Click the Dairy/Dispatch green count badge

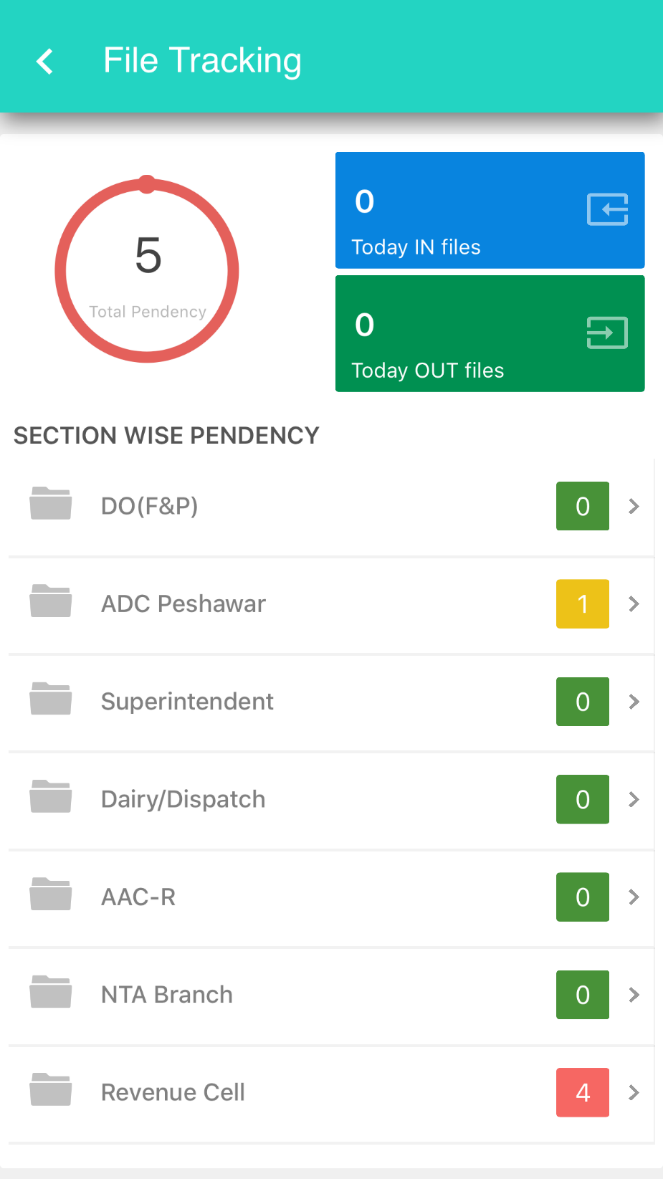point(582,800)
